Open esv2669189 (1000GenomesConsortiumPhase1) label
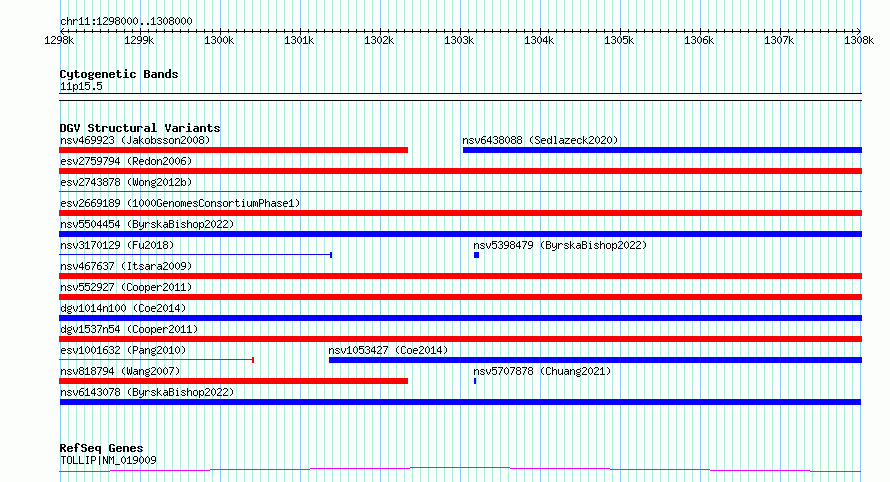The image size is (890, 482). tap(180, 203)
